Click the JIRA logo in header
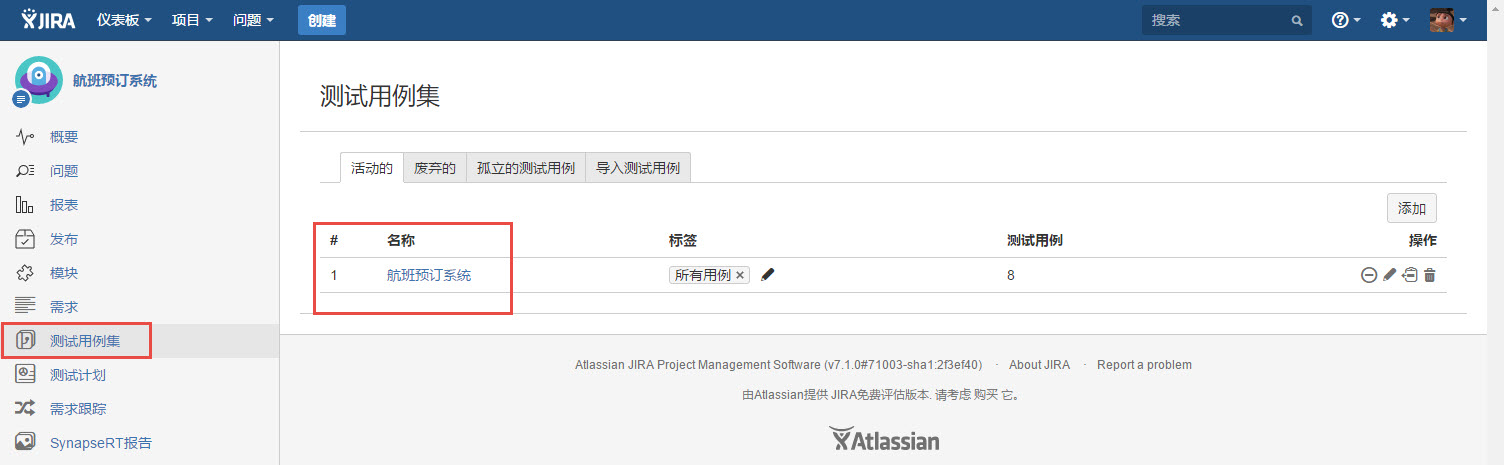 (48, 20)
